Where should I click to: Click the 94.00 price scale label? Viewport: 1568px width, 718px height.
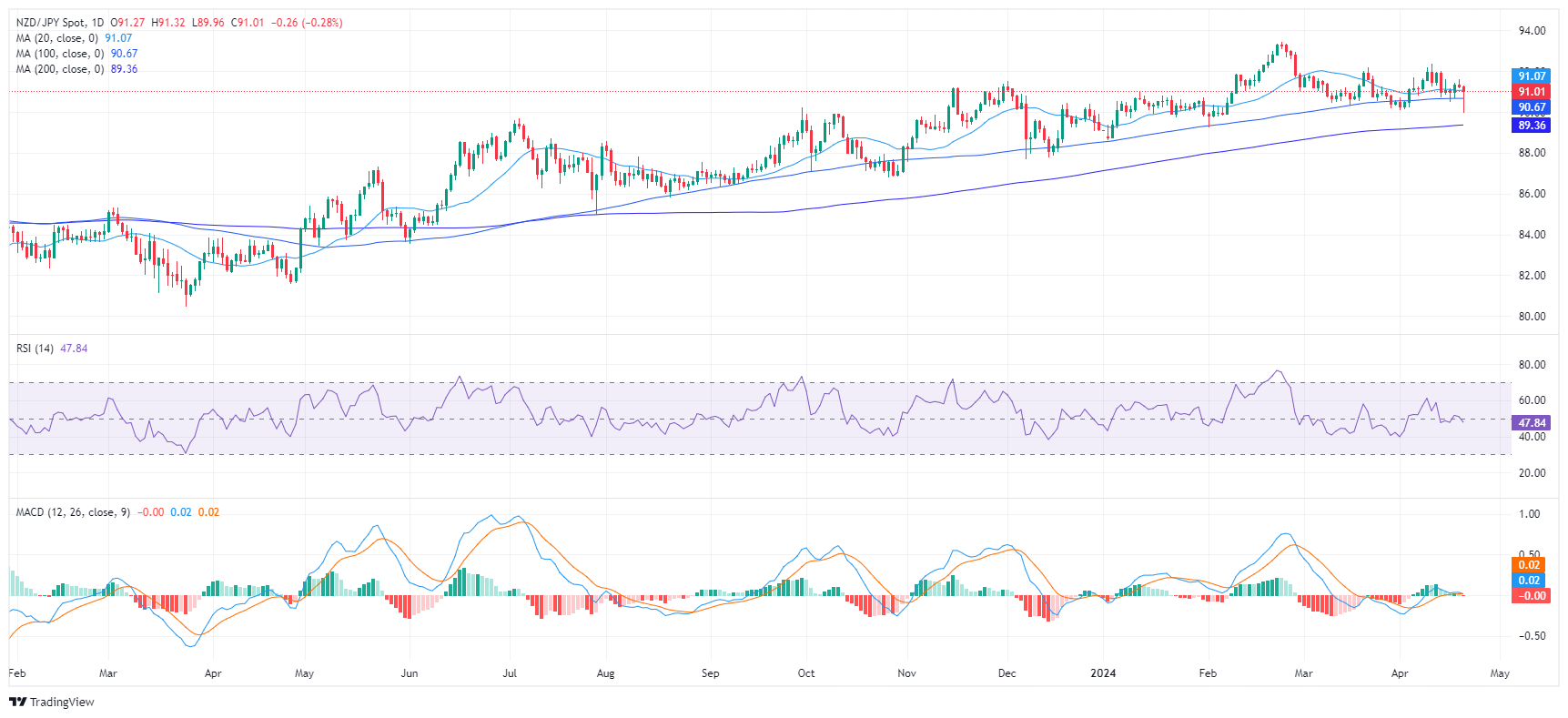click(1531, 31)
